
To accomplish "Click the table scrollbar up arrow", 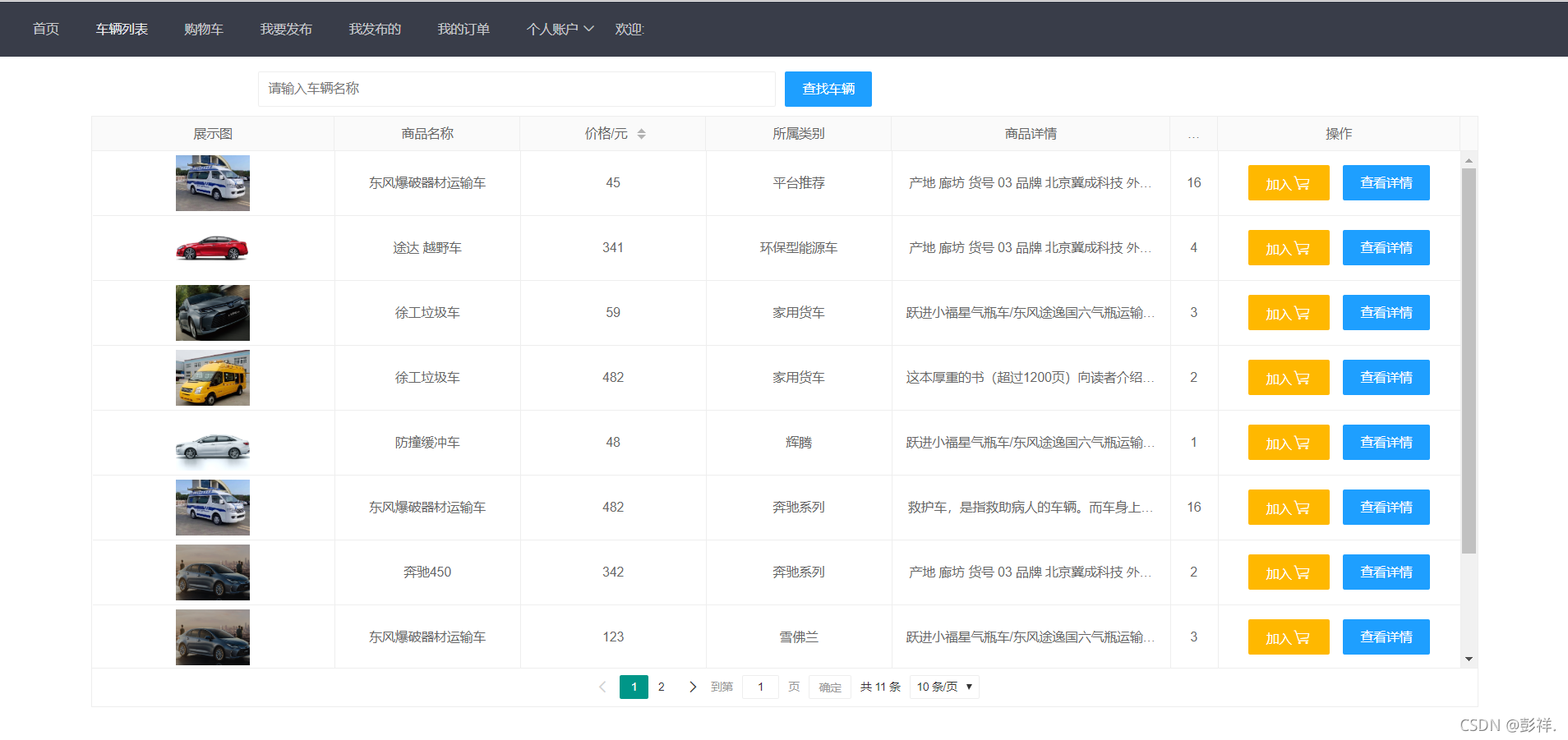I will [1469, 160].
